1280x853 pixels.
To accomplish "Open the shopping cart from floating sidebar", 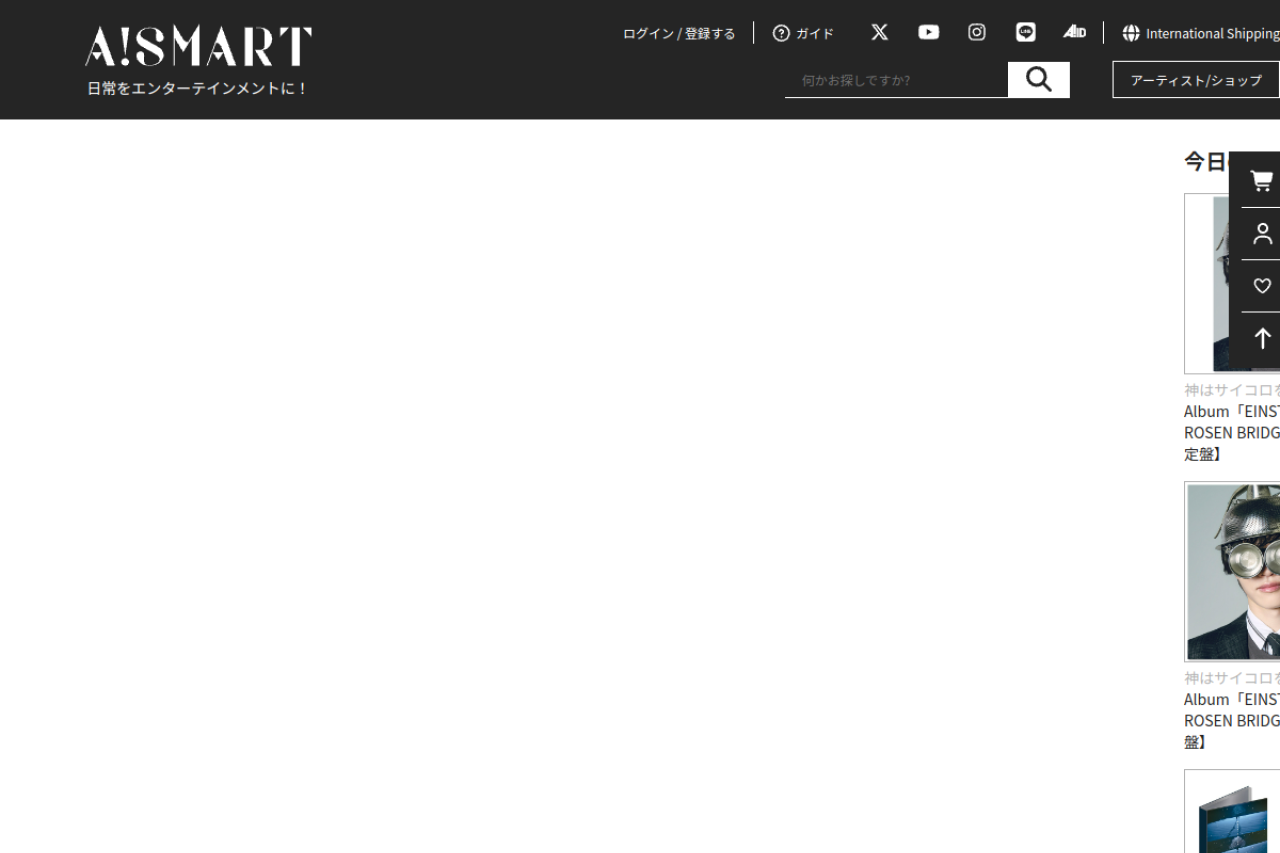I will (x=1262, y=181).
